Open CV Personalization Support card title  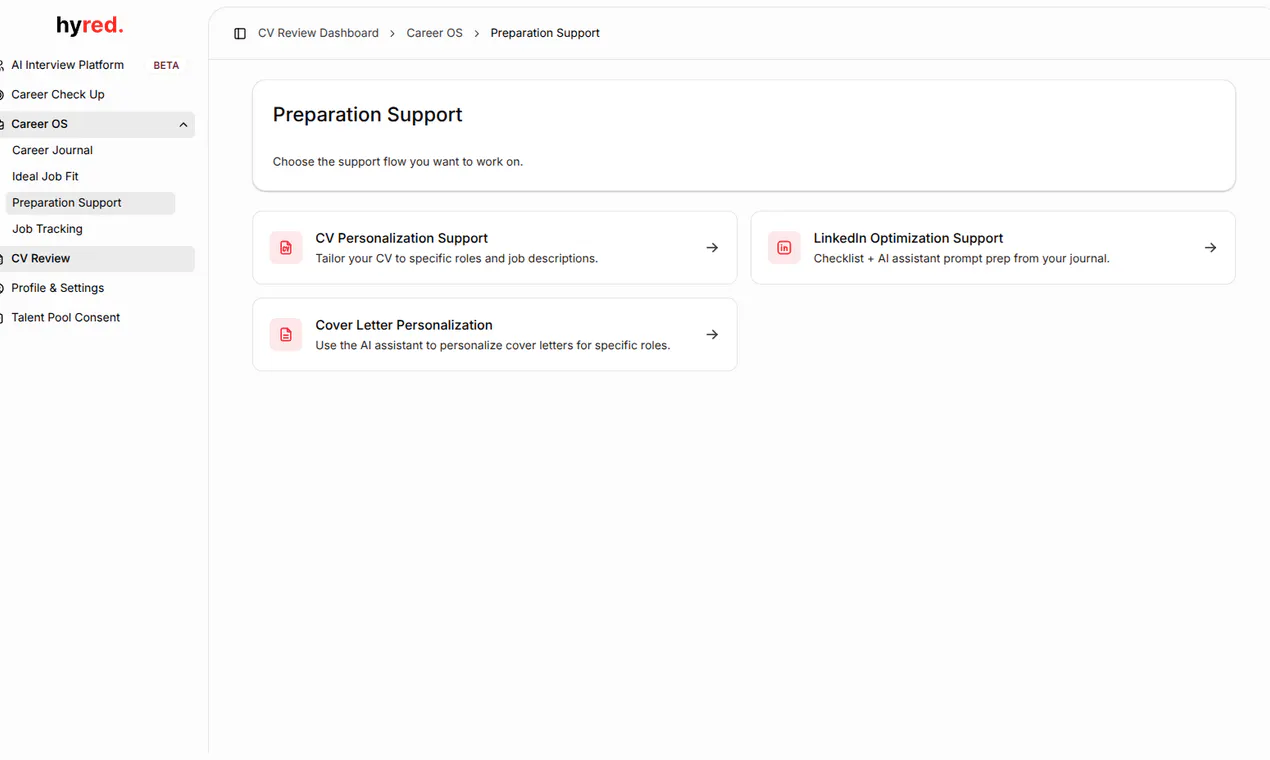click(x=402, y=238)
